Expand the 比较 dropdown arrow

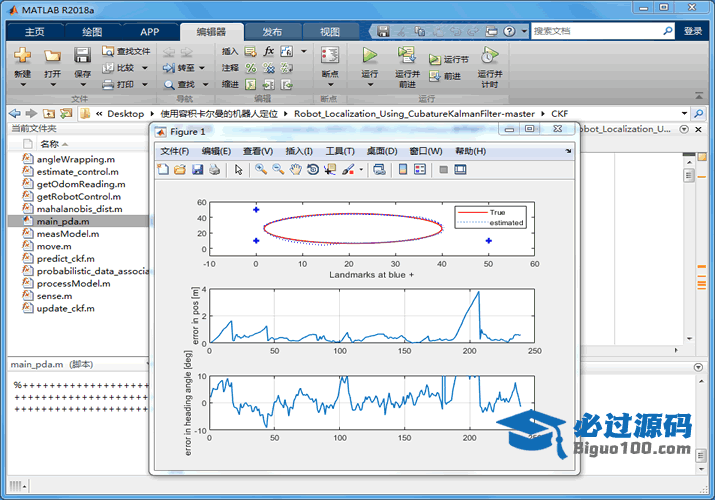(145, 68)
